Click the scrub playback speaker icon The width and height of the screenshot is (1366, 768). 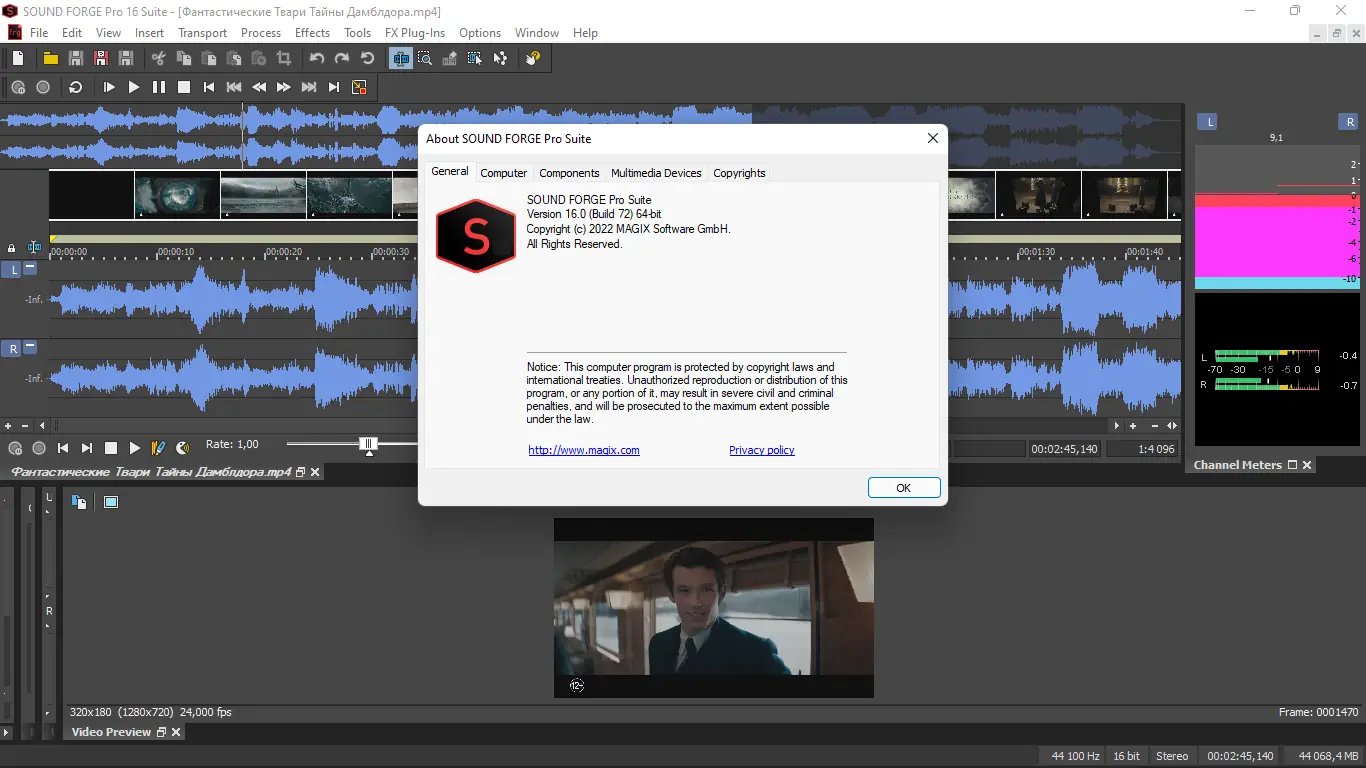tap(183, 448)
